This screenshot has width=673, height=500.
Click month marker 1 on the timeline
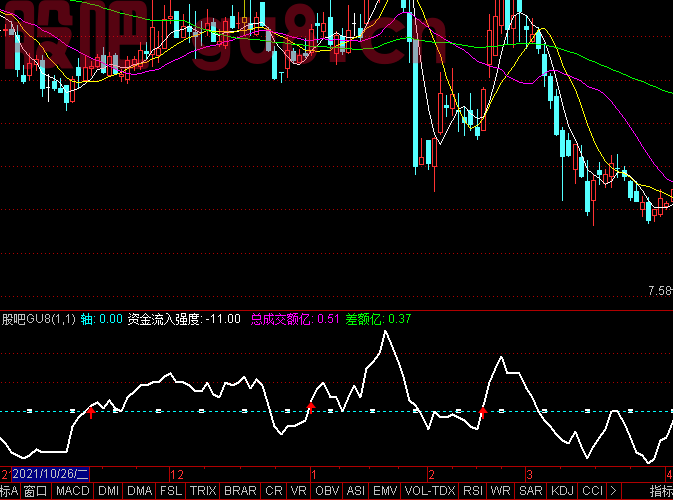click(x=314, y=475)
